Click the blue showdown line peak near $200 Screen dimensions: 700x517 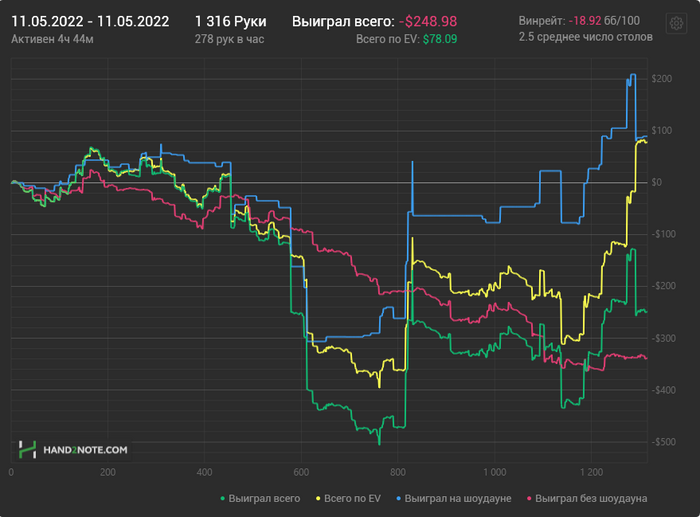coord(633,75)
